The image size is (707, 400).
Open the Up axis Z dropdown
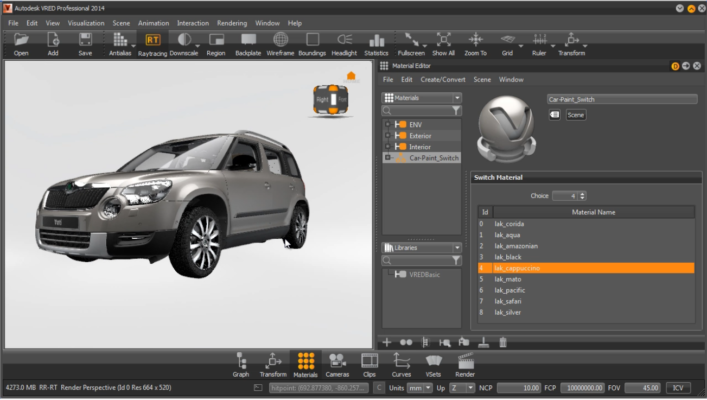tap(462, 388)
